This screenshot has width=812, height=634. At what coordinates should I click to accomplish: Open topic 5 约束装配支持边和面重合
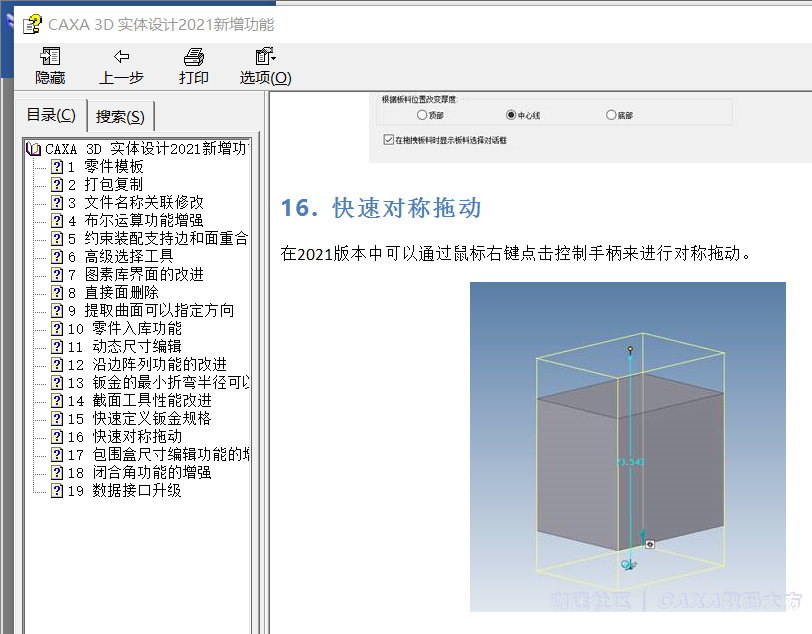pos(158,239)
